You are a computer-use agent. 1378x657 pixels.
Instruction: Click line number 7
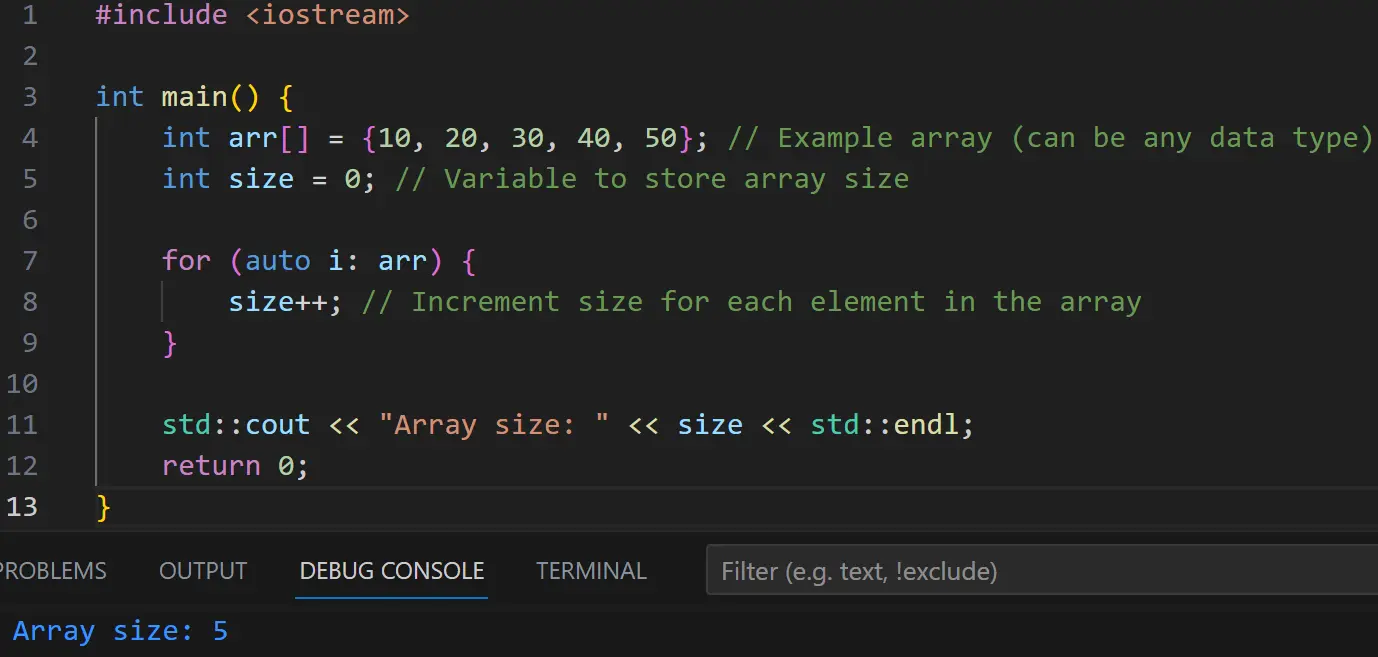pyautogui.click(x=30, y=260)
